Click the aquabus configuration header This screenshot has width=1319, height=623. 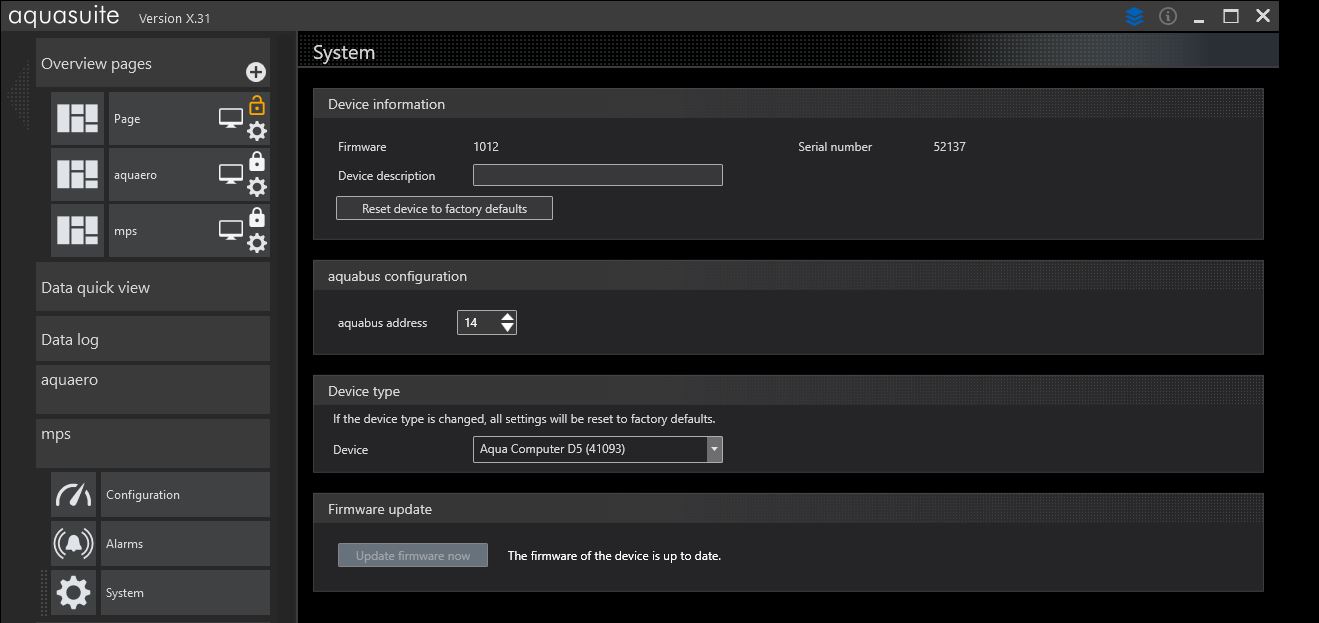(788, 276)
